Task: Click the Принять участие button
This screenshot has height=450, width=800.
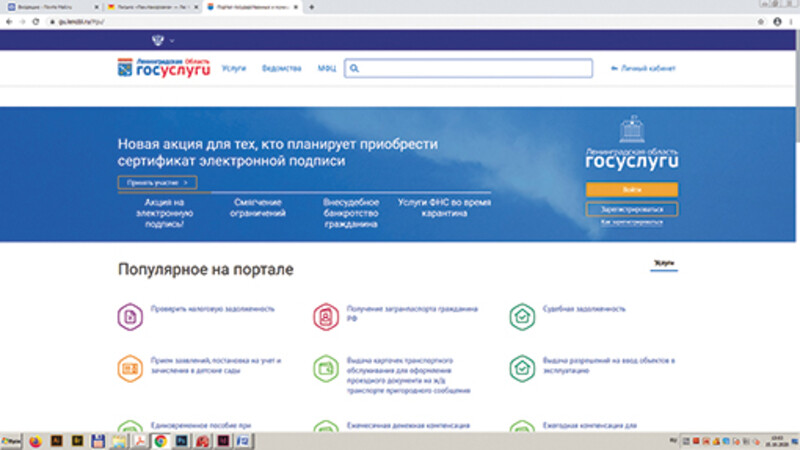Action: pyautogui.click(x=157, y=182)
